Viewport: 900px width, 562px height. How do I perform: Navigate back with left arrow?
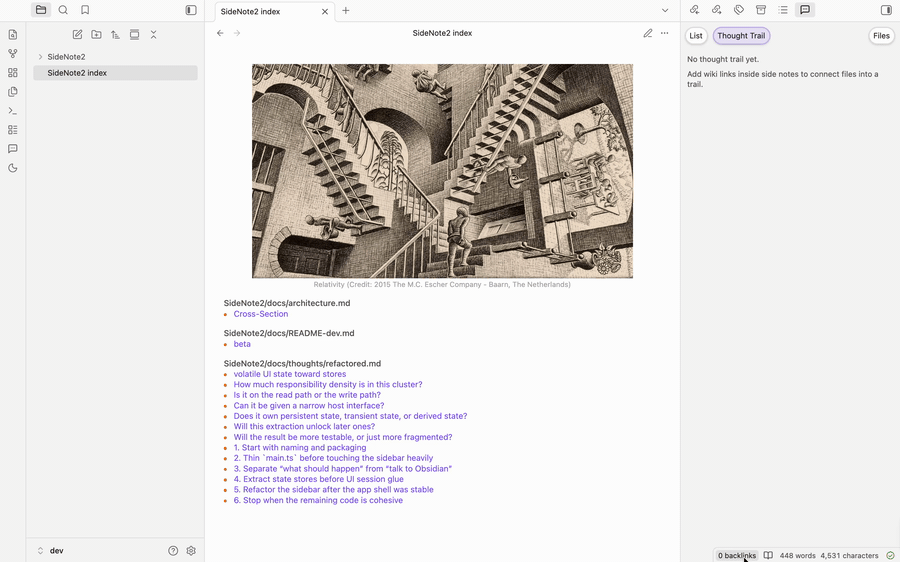(x=220, y=33)
